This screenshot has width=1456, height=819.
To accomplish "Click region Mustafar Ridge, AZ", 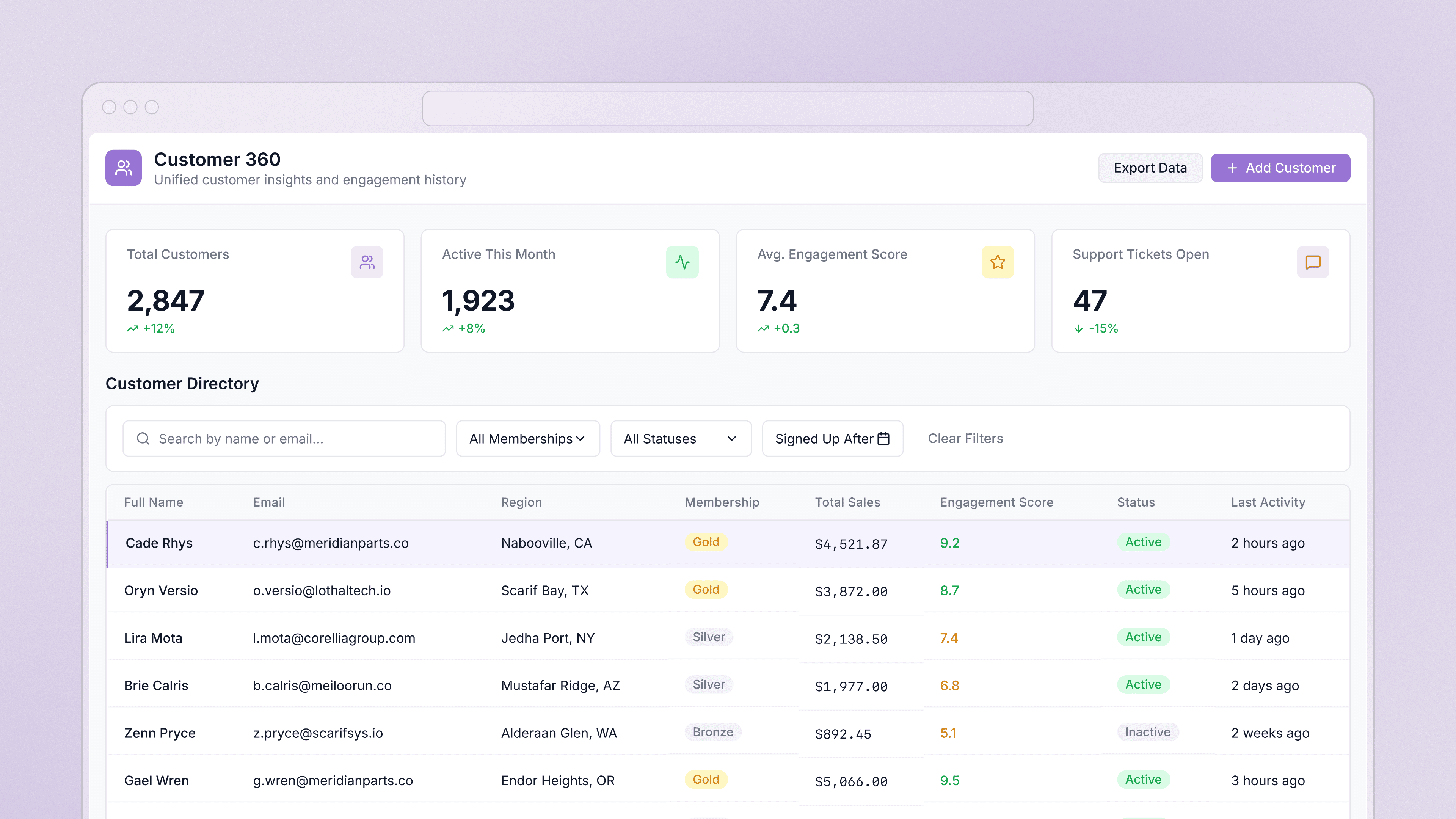I will coord(561,686).
